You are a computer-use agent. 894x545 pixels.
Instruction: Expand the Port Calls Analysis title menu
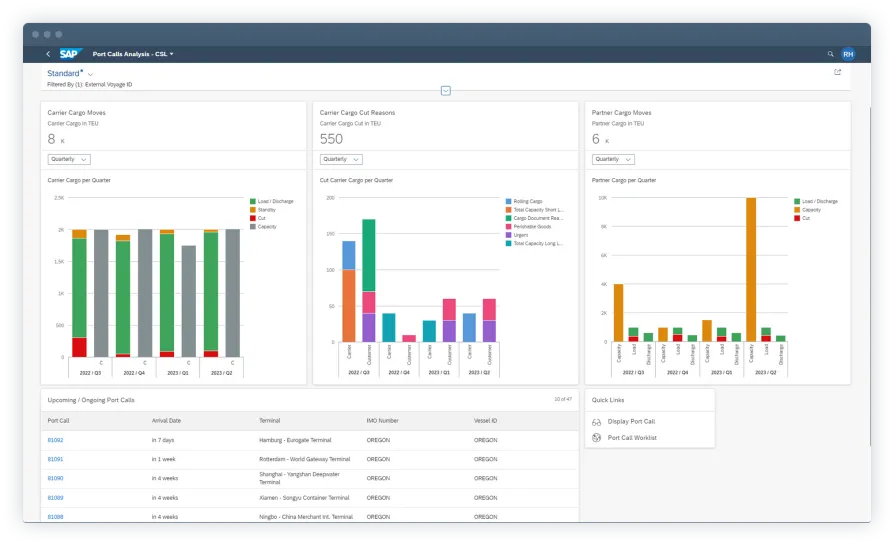click(172, 54)
